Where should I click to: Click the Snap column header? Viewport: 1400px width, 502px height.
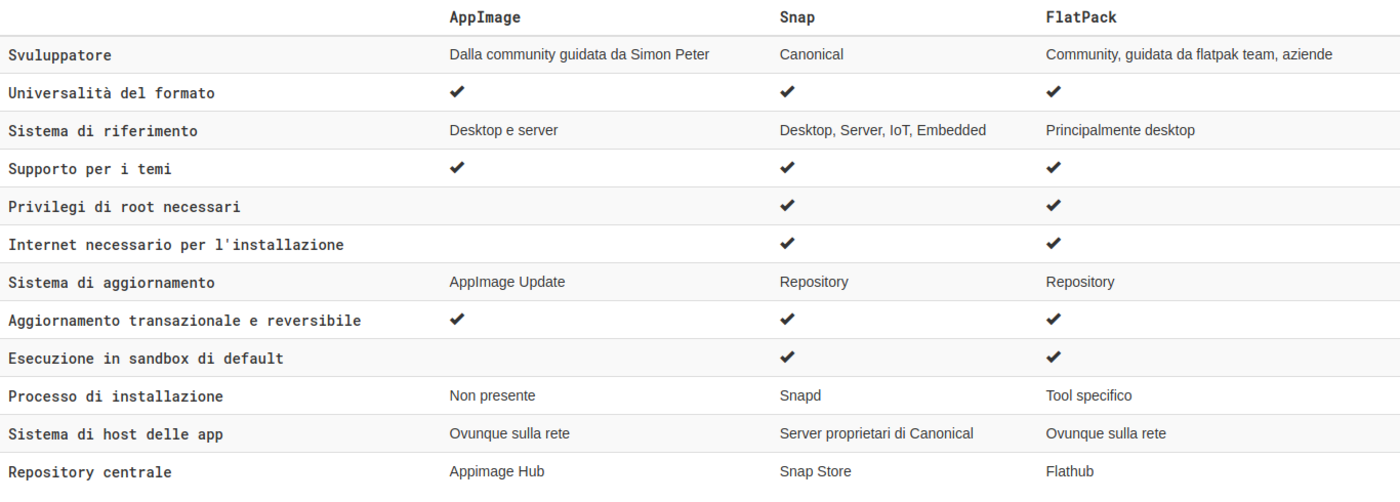796,18
